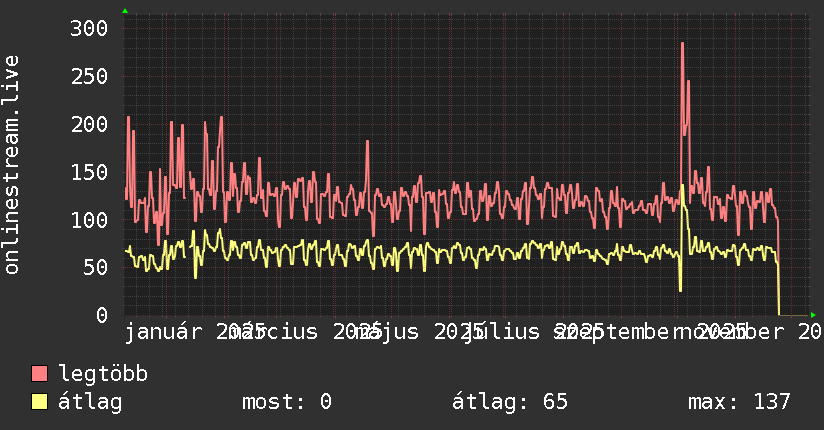Click the 100 y-axis label
Image resolution: width=824 pixels, height=430 pixels.
click(89, 220)
